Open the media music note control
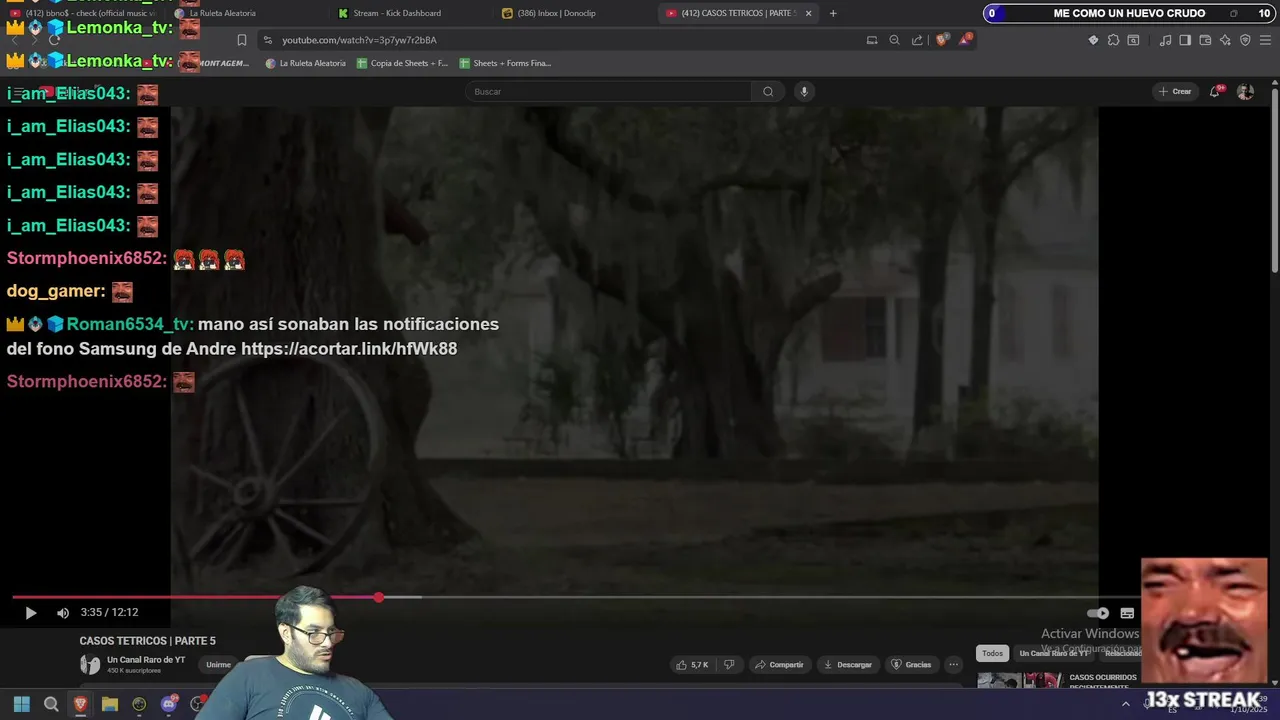Image resolution: width=1280 pixels, height=720 pixels. pos(1165,40)
